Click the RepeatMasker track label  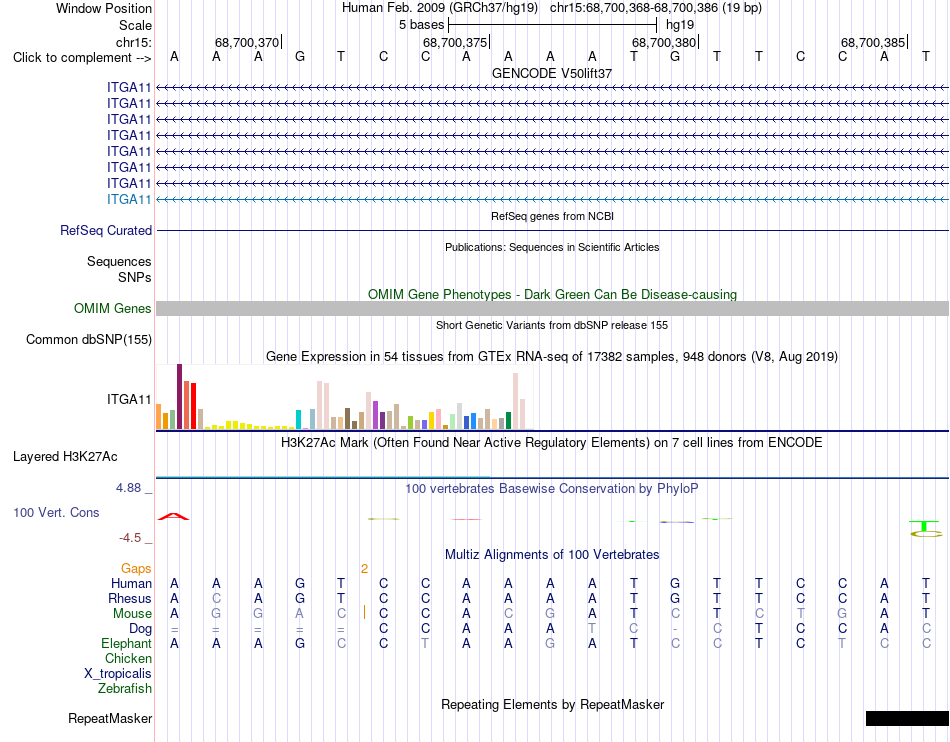tap(110, 718)
